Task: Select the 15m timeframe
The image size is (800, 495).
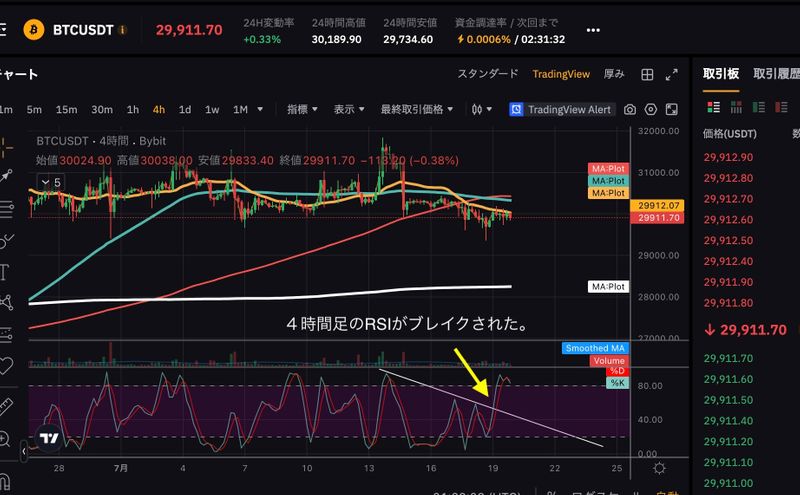Action: (x=66, y=109)
